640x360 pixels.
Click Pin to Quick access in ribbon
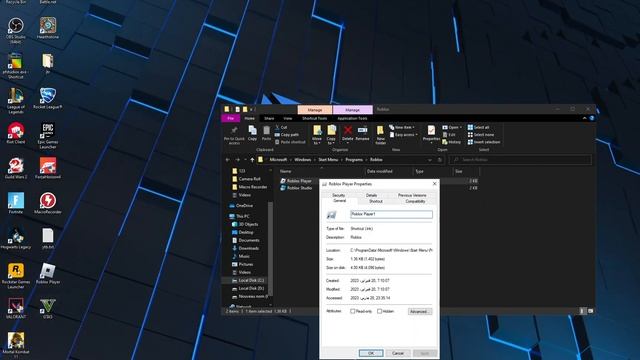(x=234, y=135)
